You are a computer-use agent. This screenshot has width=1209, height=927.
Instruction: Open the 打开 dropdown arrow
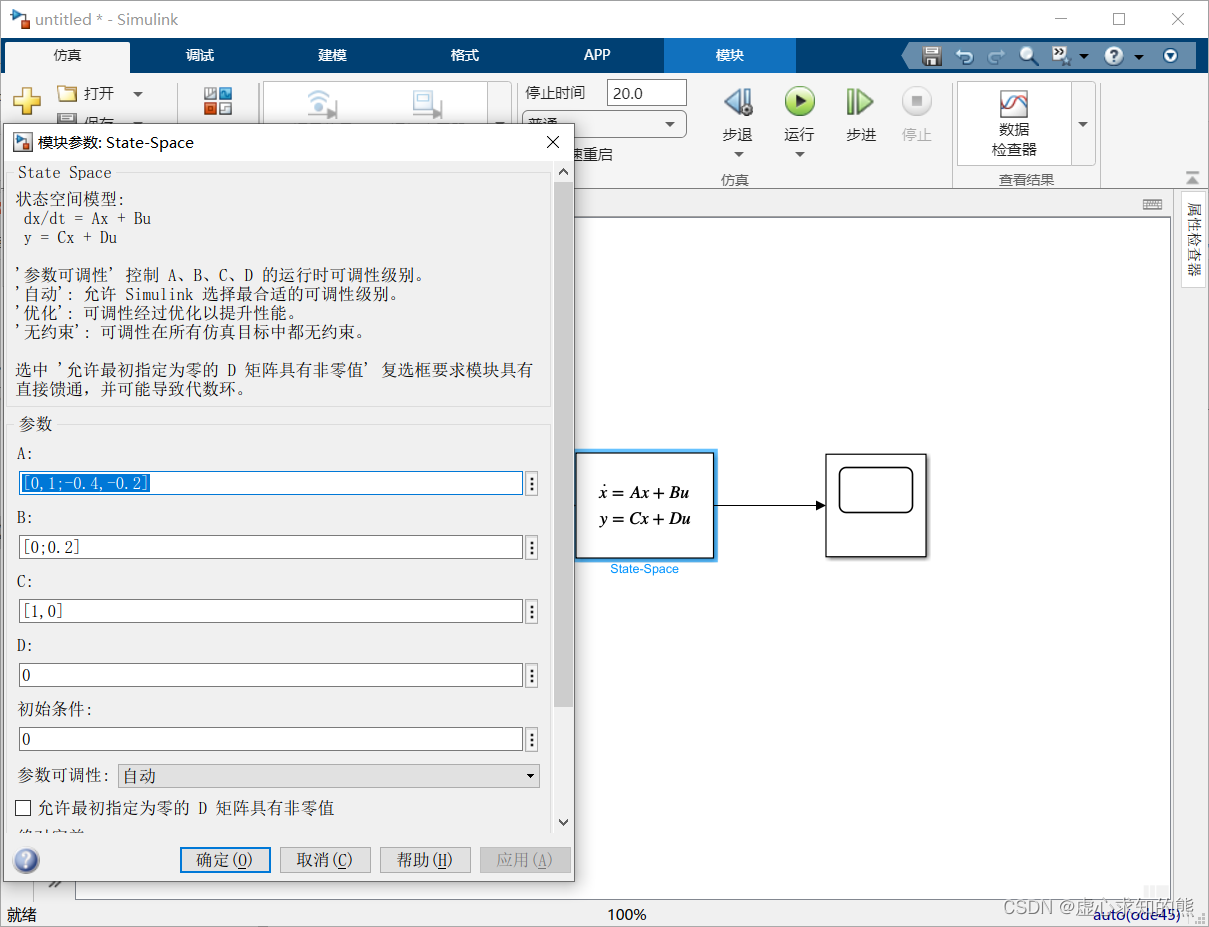[x=138, y=94]
